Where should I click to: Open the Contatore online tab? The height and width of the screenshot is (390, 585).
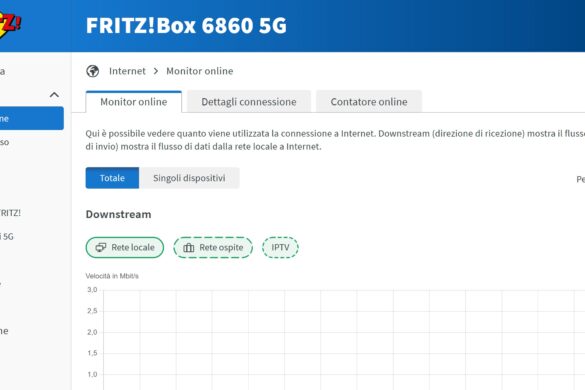369,102
